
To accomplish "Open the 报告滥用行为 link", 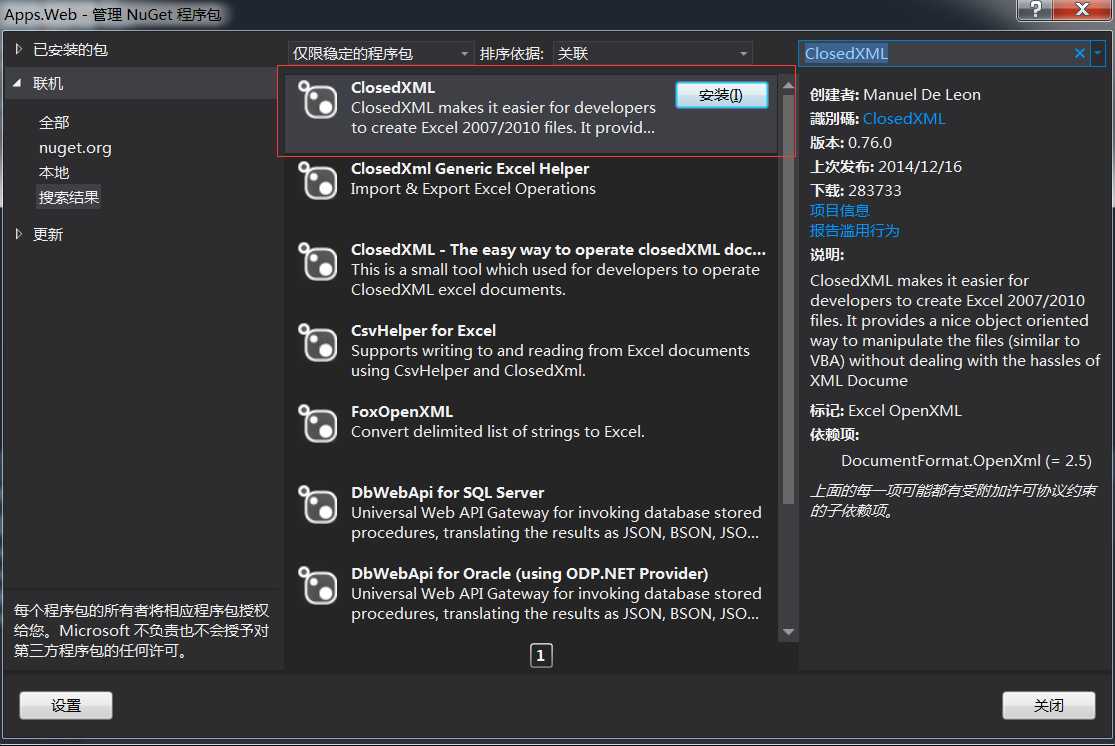I will 855,230.
